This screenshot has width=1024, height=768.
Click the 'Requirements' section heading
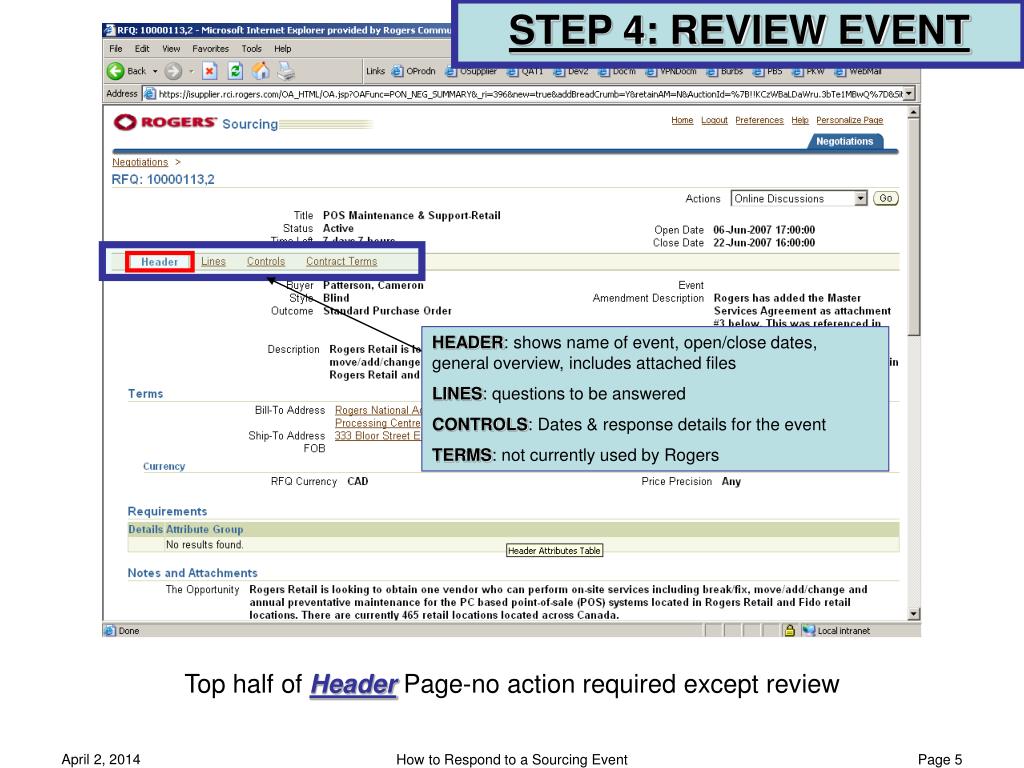coord(167,511)
